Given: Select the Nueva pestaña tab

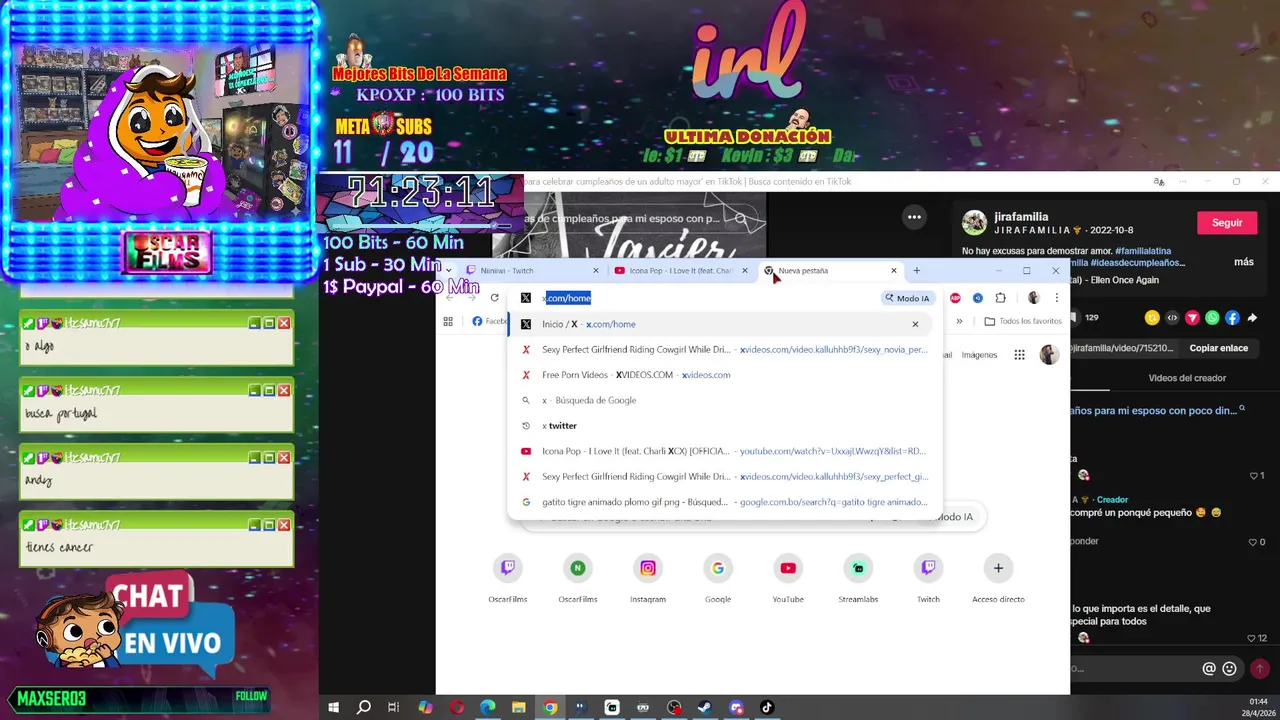Looking at the screenshot, I should (830, 270).
